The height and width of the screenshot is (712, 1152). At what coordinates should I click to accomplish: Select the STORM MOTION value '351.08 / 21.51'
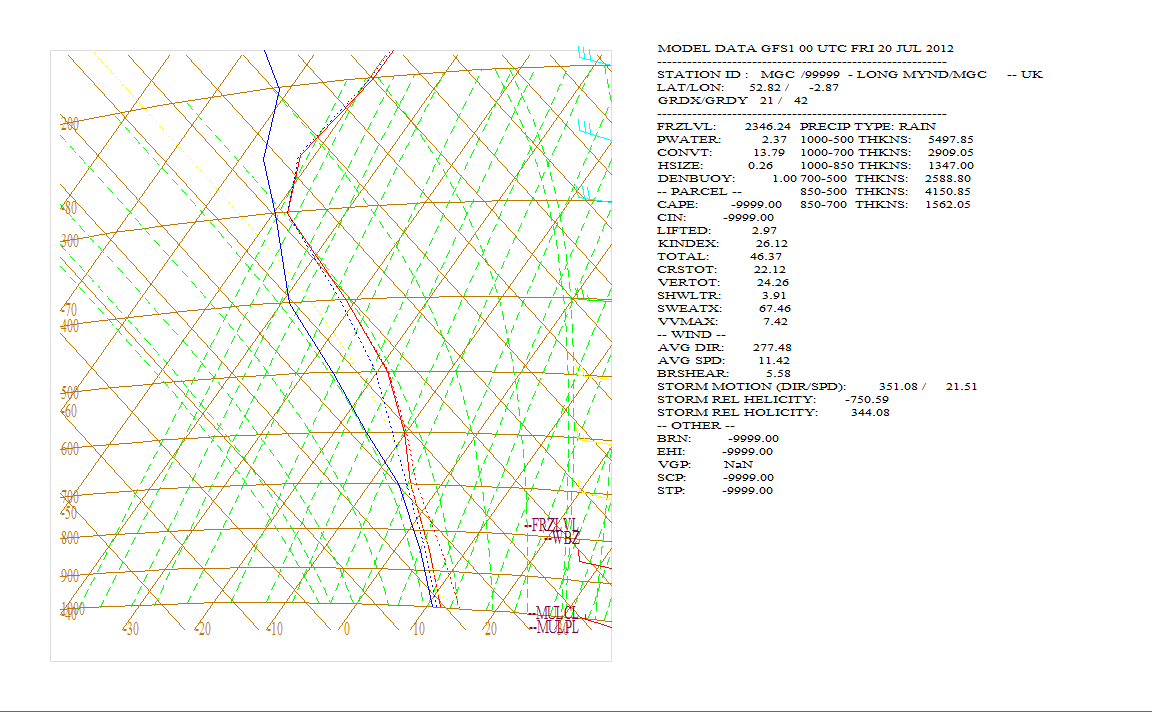pyautogui.click(x=928, y=386)
